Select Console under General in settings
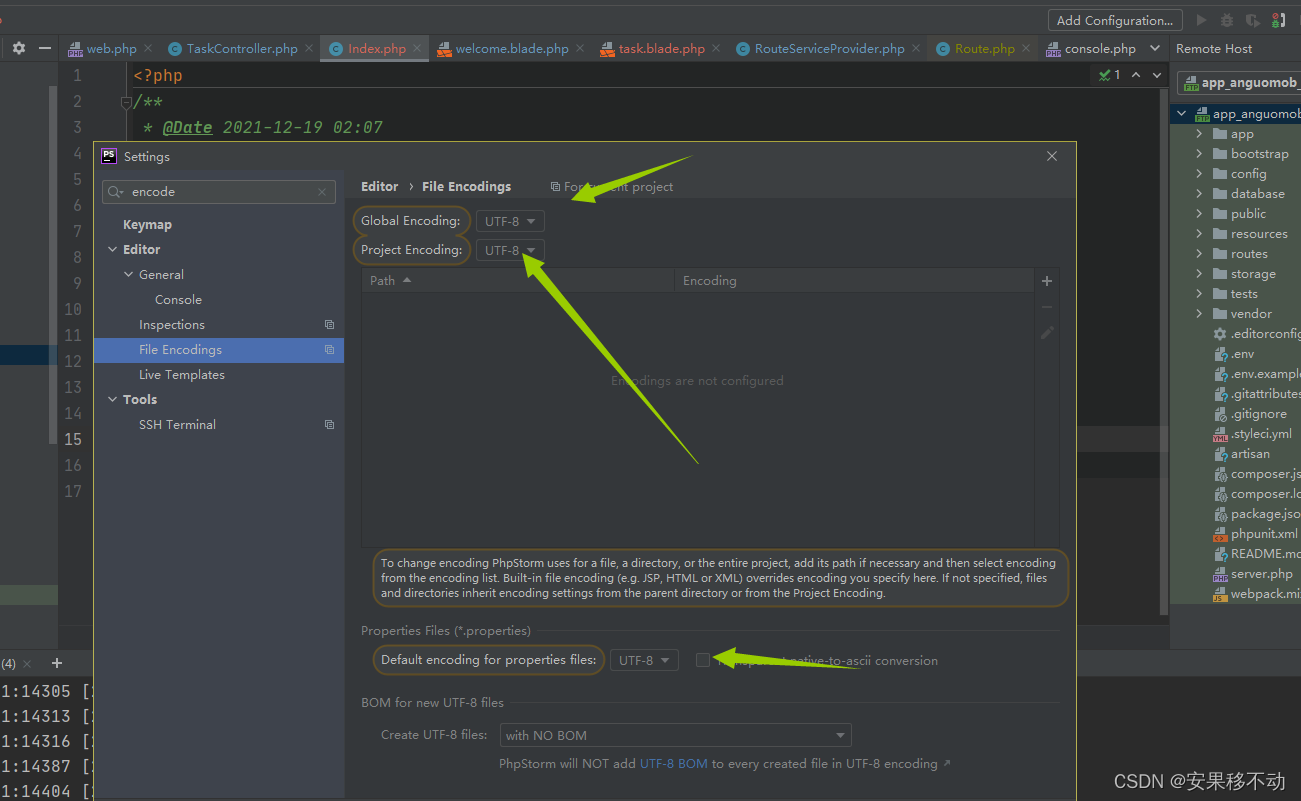 [x=178, y=300]
